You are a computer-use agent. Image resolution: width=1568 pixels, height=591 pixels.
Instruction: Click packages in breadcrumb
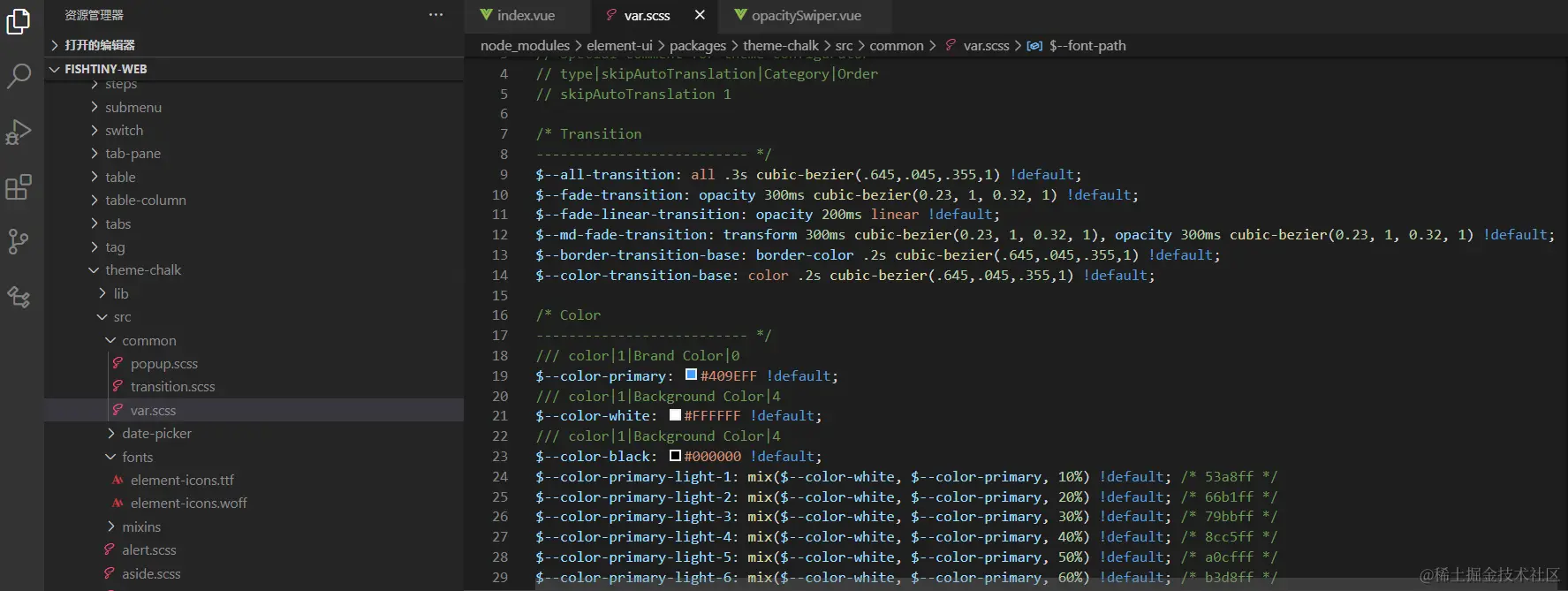[x=697, y=45]
